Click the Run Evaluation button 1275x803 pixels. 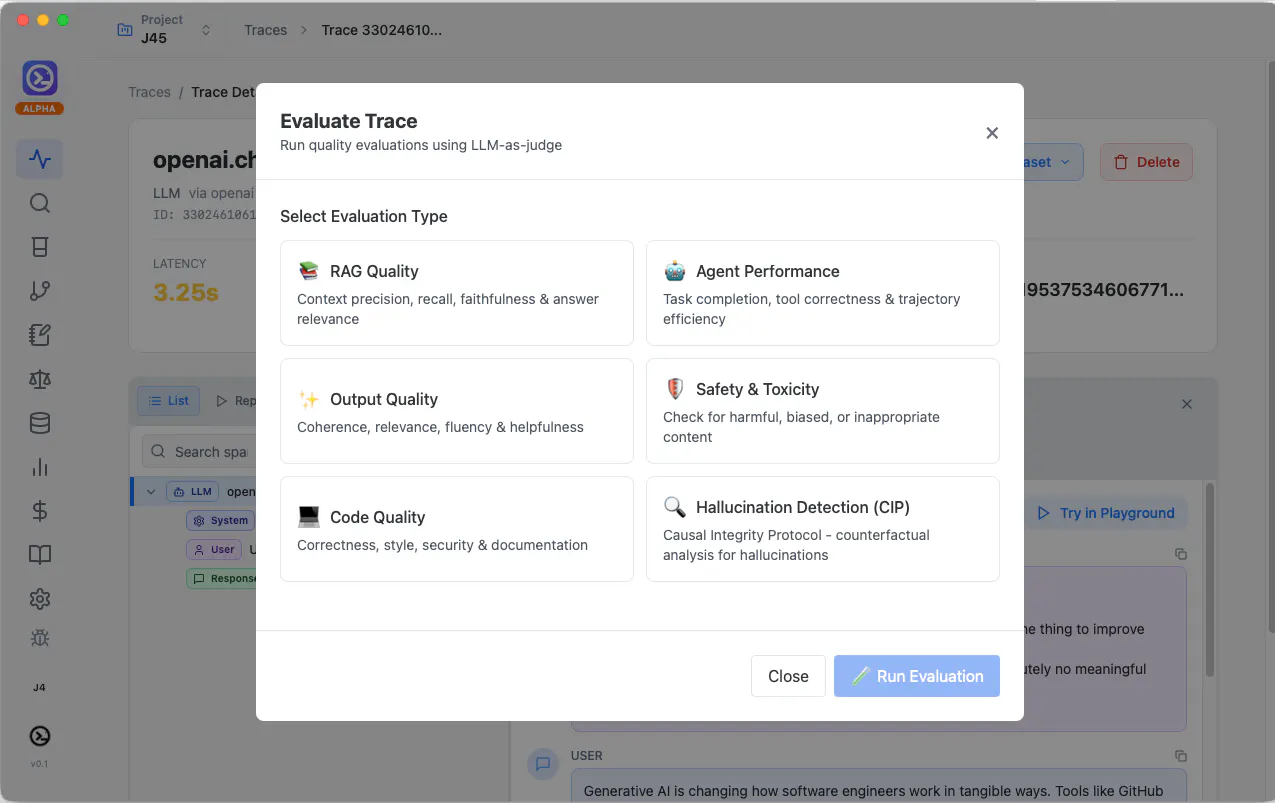point(917,676)
